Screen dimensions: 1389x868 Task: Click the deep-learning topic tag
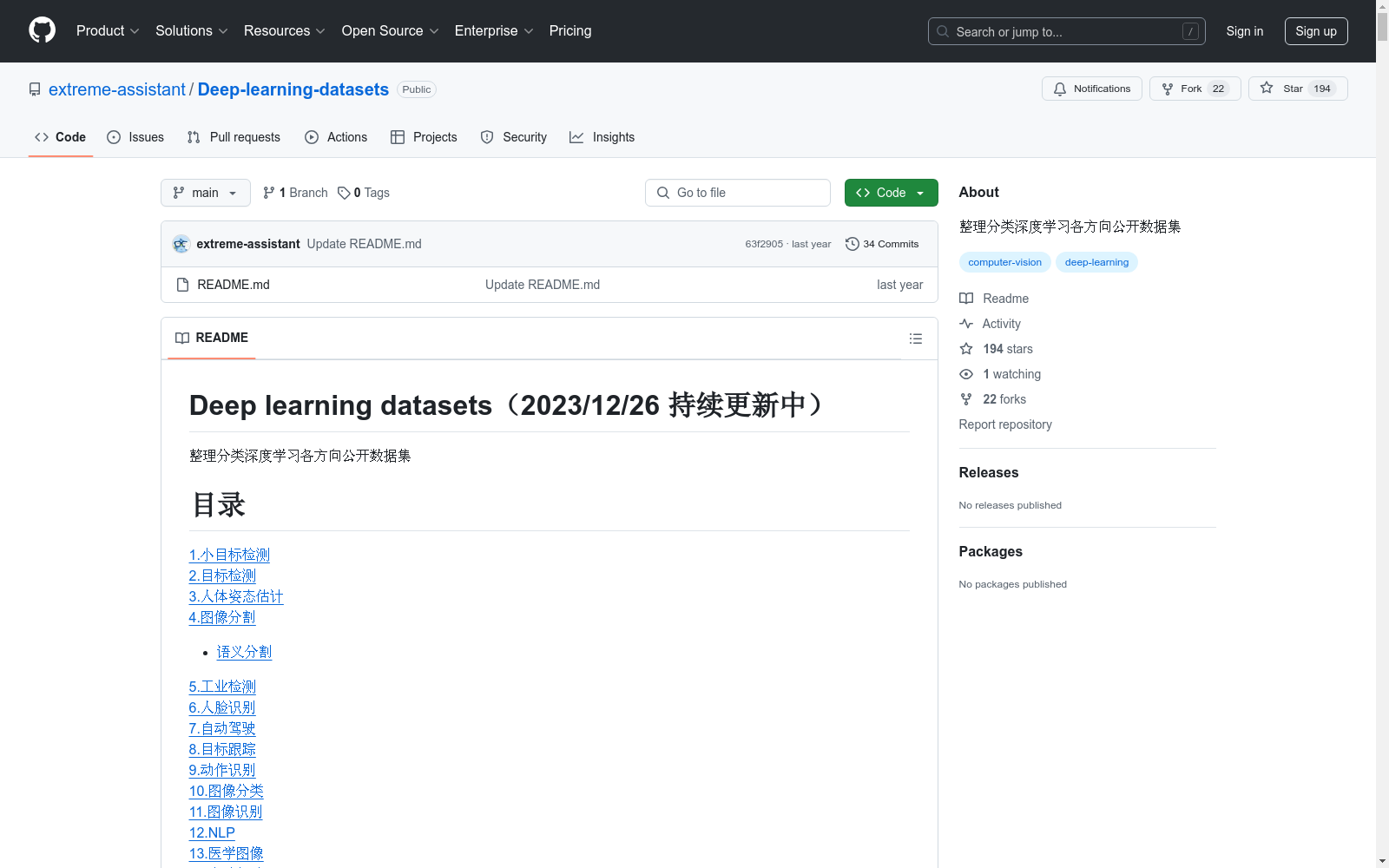1096,262
